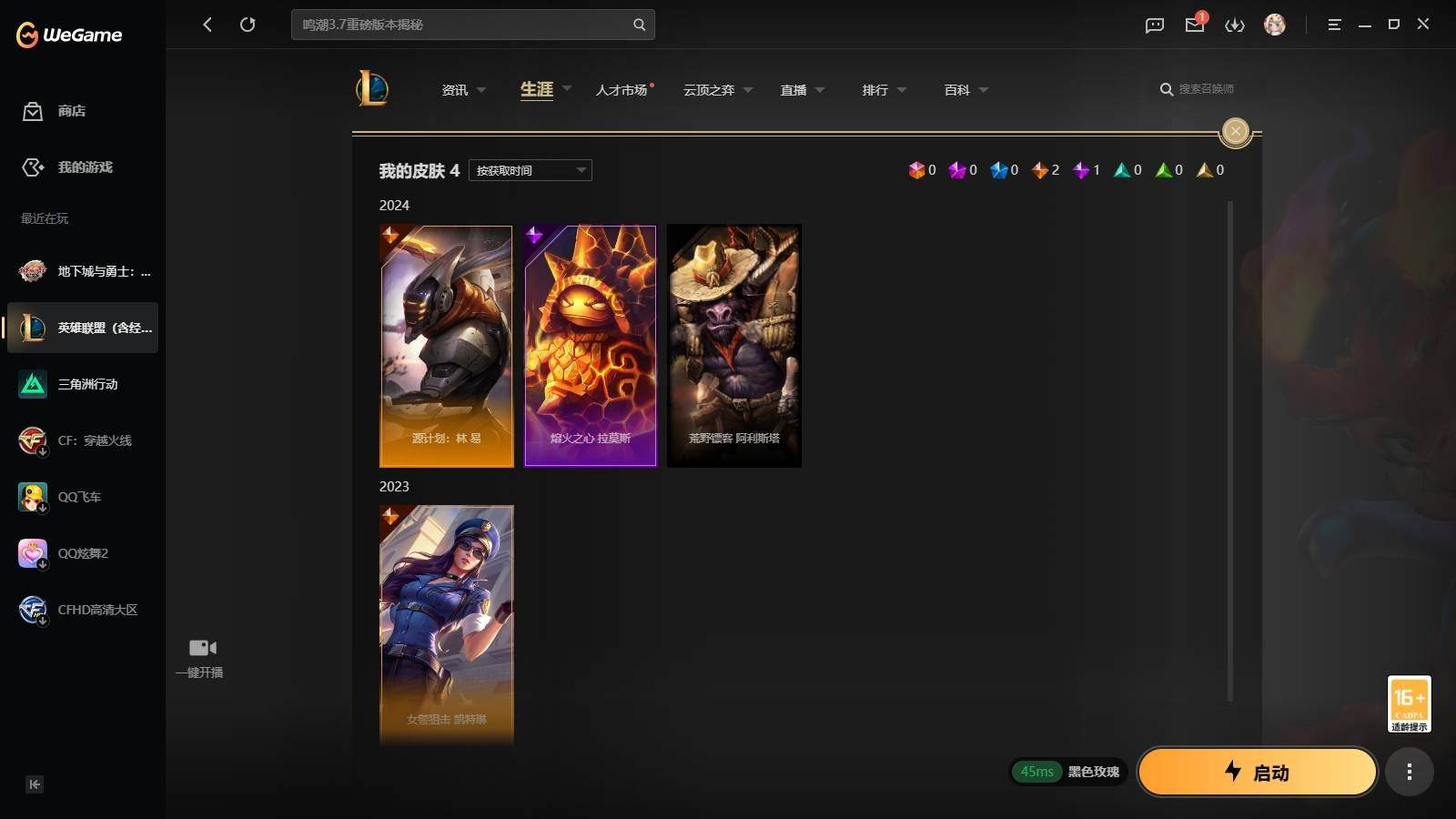The width and height of the screenshot is (1456, 819).
Task: Go back with the back arrow
Action: pos(207,25)
